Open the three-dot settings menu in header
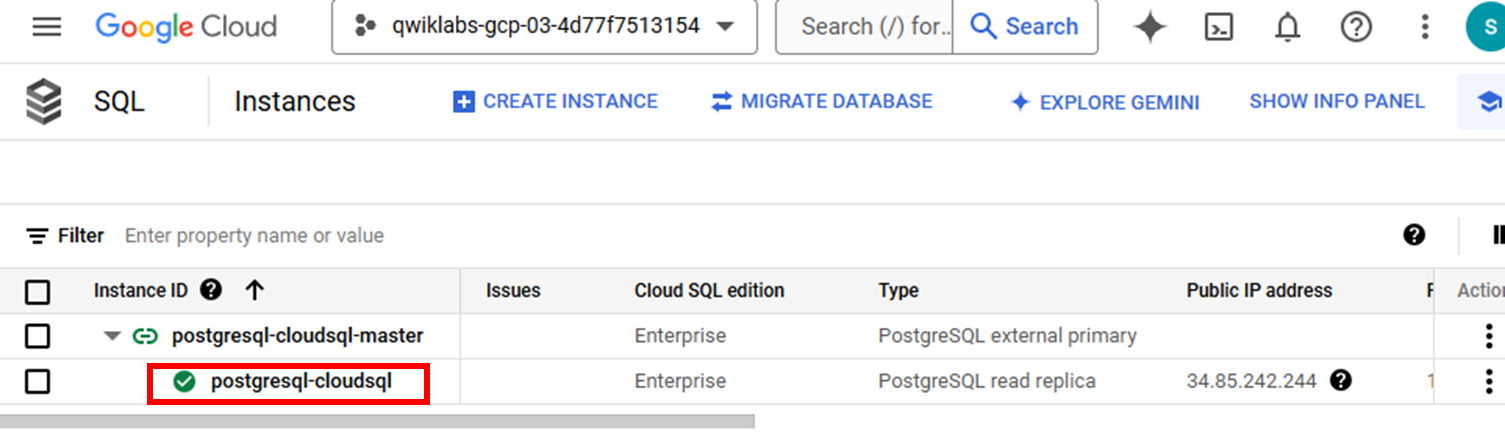 1425,27
